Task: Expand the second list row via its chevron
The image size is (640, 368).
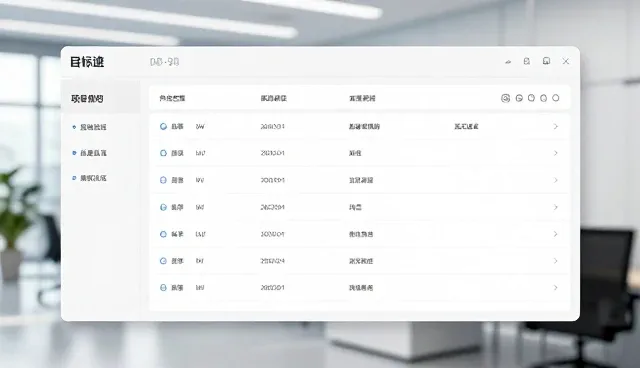Action: pos(556,153)
